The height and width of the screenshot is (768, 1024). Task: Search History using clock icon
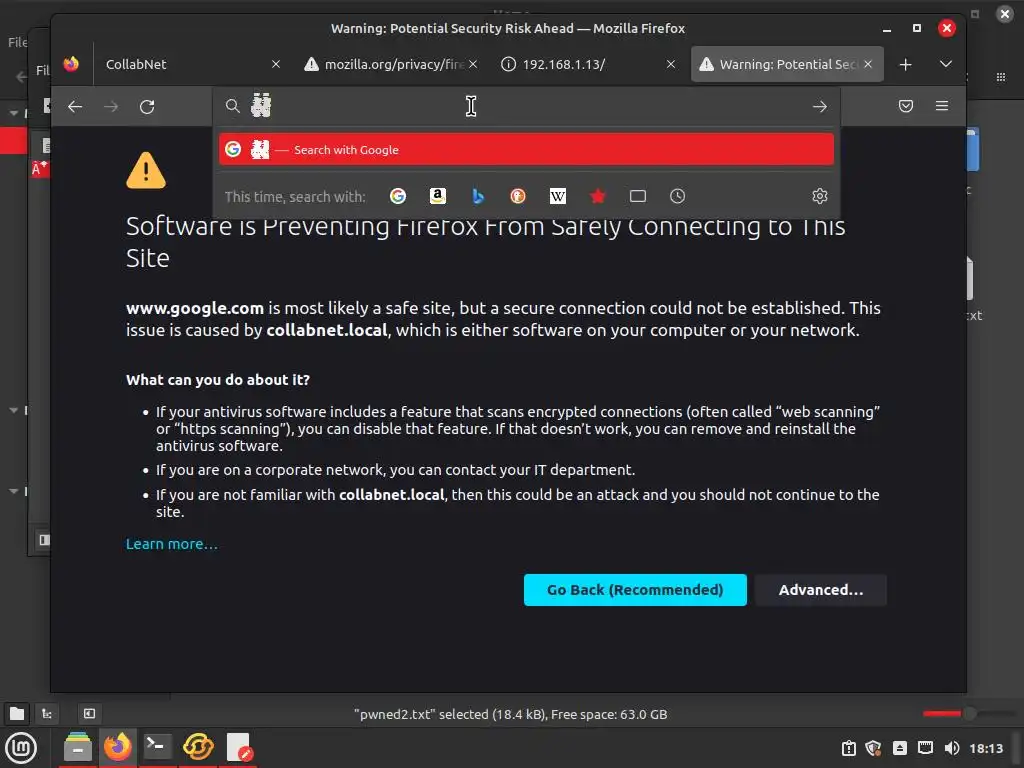point(678,196)
